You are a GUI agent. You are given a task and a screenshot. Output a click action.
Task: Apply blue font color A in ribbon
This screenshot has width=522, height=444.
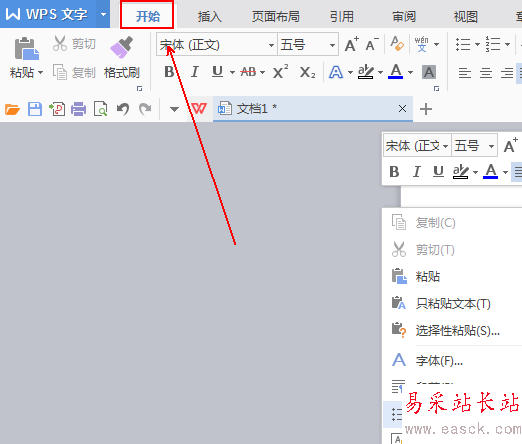396,71
